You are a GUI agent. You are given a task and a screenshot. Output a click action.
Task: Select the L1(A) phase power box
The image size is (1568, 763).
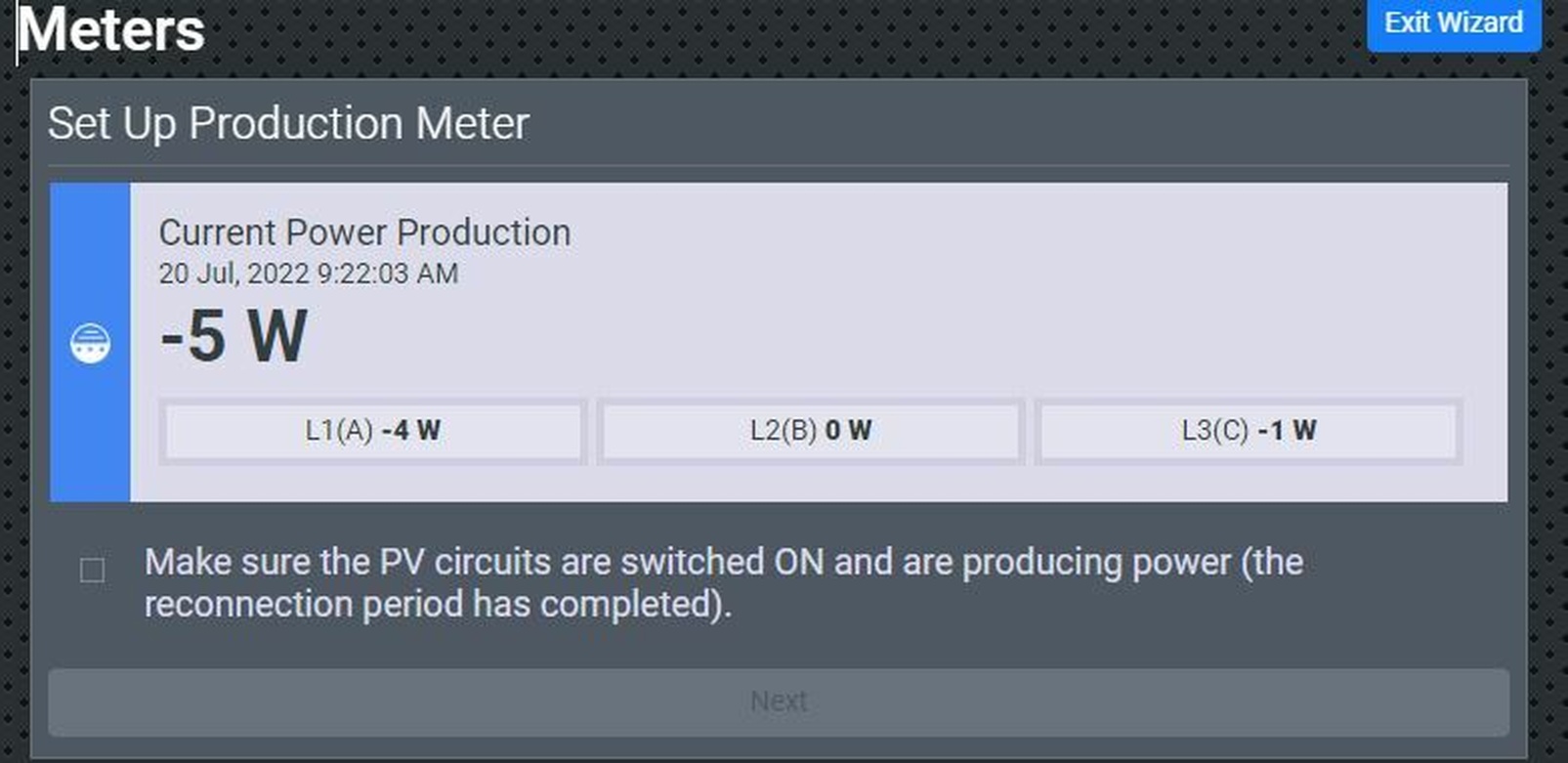tap(372, 431)
